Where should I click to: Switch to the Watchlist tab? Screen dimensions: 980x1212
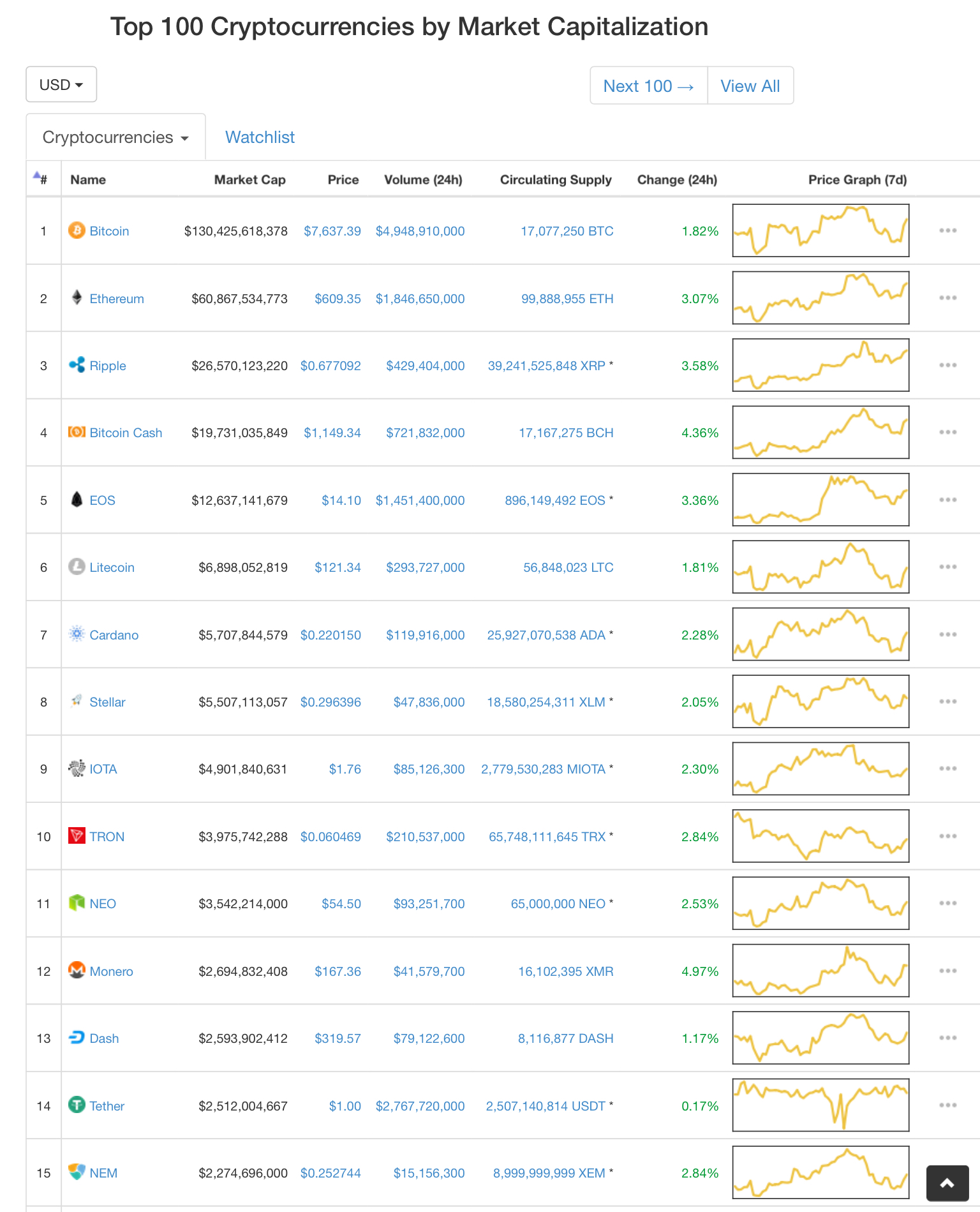click(260, 137)
